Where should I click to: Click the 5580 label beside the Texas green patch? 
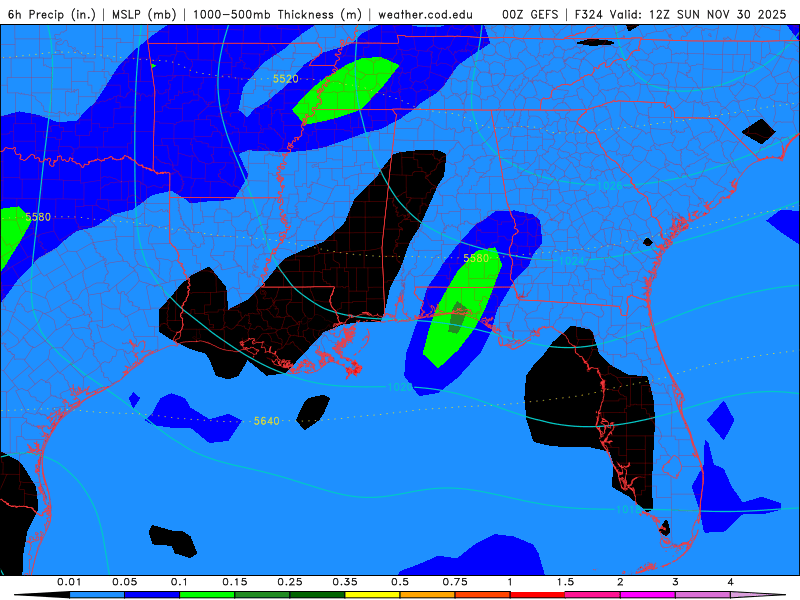38,217
